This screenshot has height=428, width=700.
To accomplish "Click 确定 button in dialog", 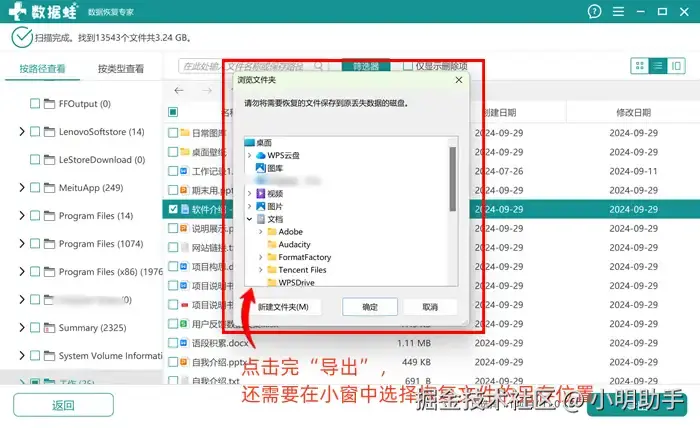I will (370, 307).
